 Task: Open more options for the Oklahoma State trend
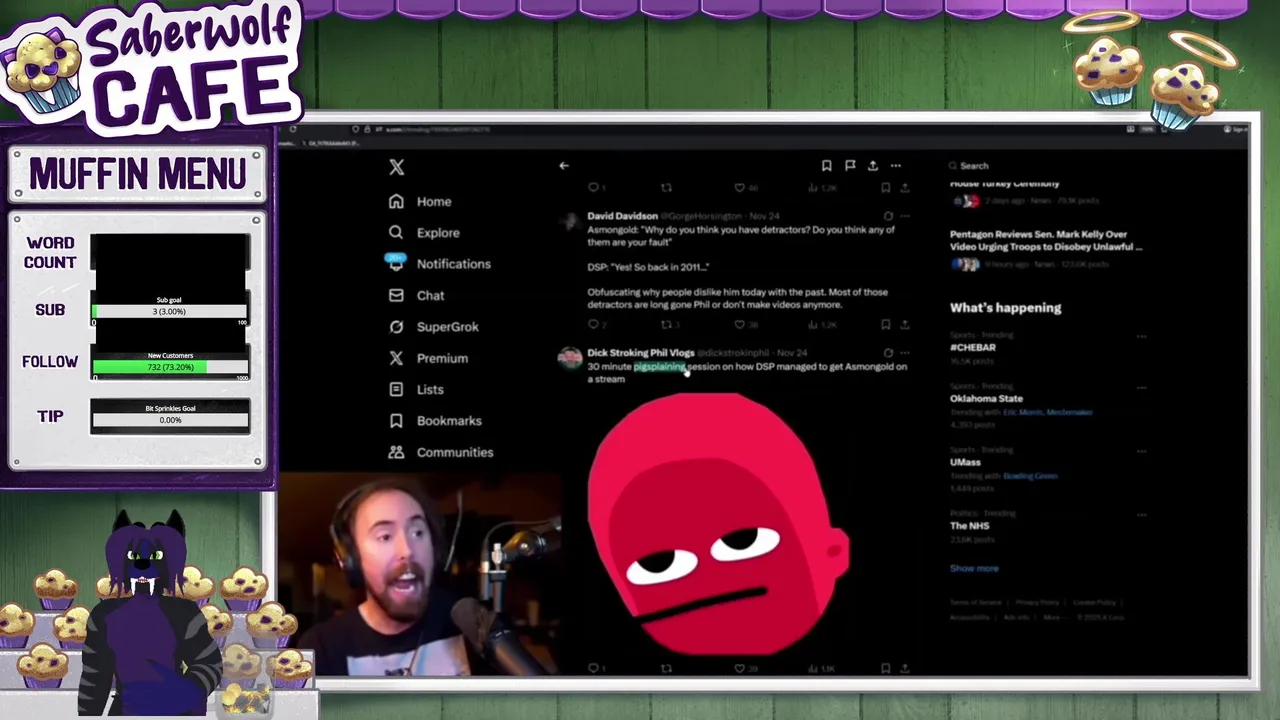[1141, 388]
